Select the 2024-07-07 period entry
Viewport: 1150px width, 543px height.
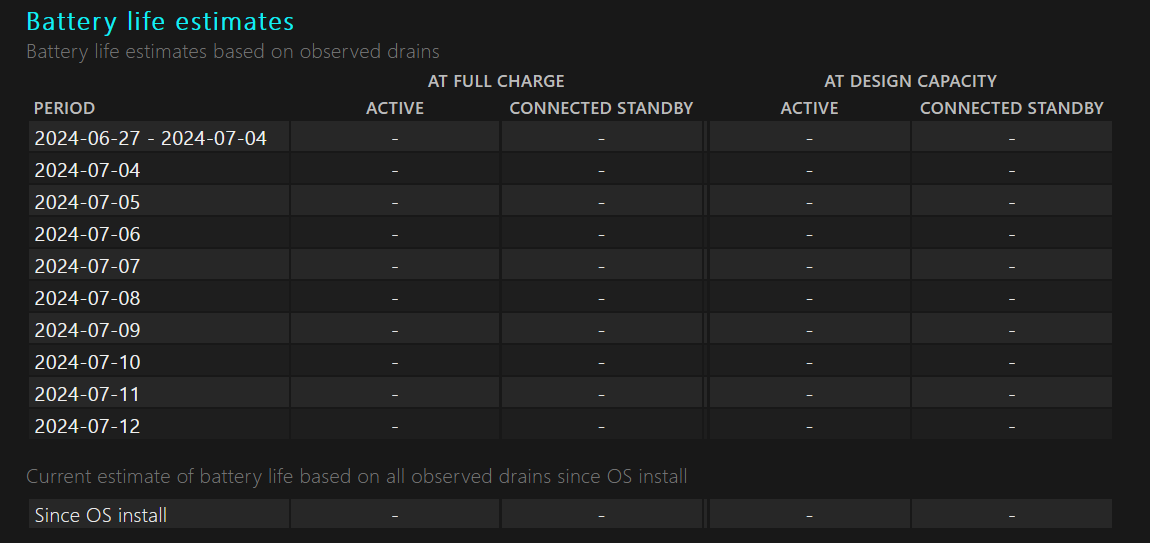88,266
